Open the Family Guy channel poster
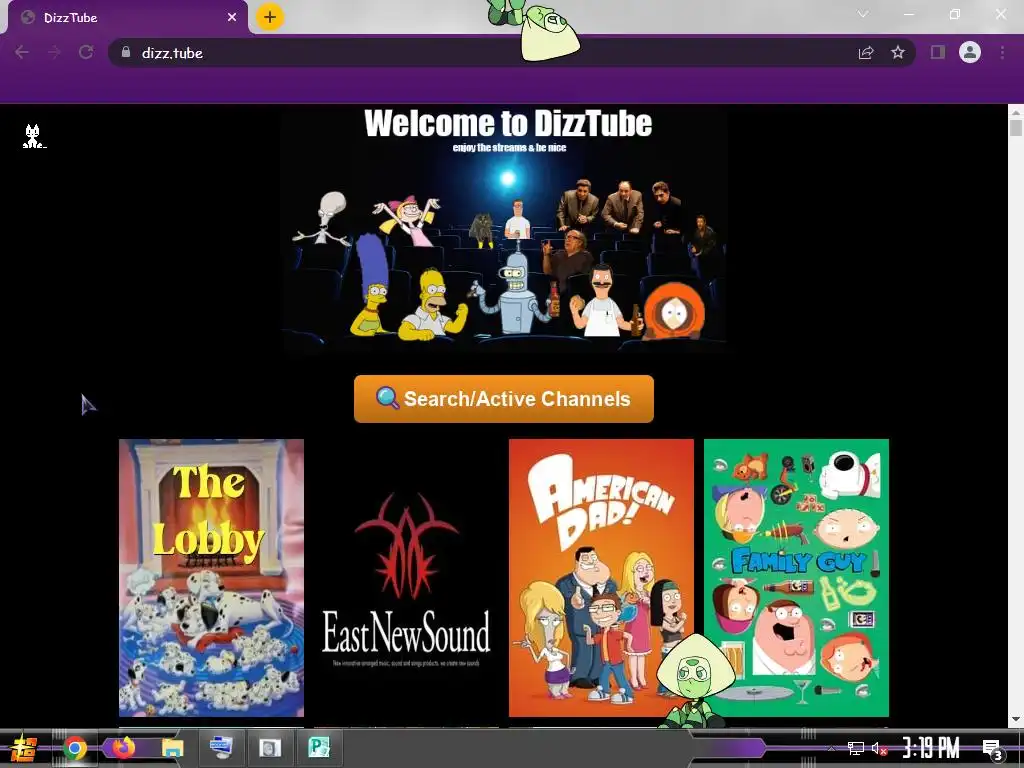This screenshot has height=768, width=1024. (796, 578)
